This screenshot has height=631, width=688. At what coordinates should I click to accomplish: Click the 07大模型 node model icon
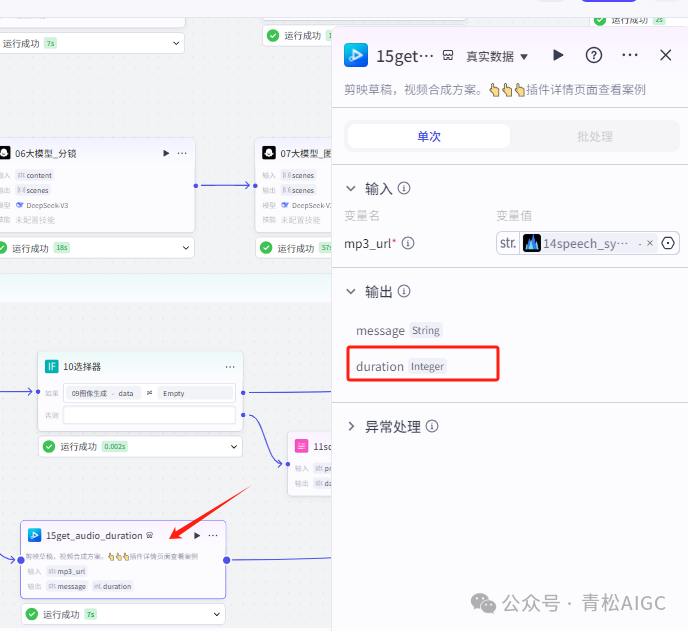269,153
